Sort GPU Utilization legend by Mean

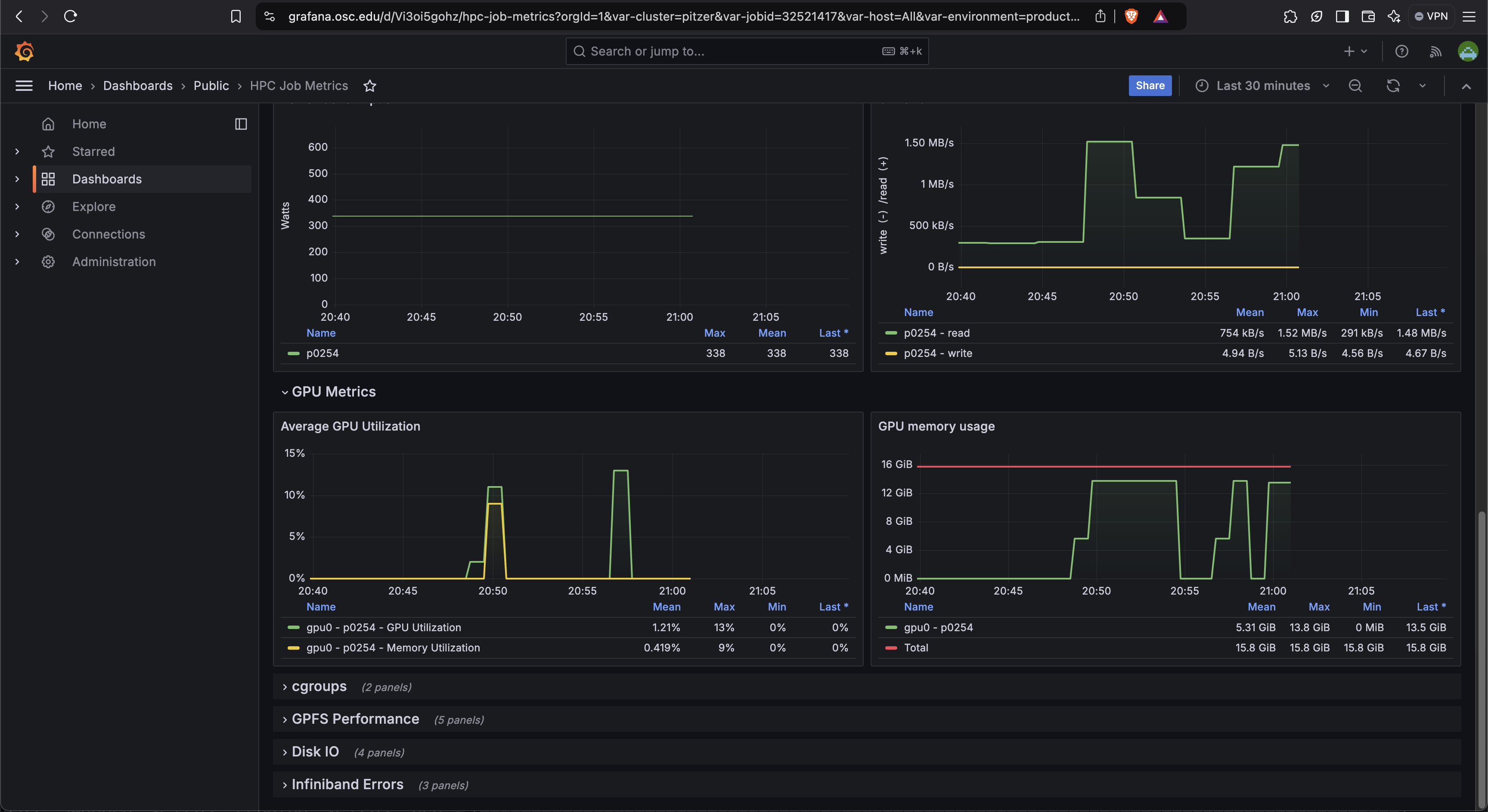click(666, 606)
